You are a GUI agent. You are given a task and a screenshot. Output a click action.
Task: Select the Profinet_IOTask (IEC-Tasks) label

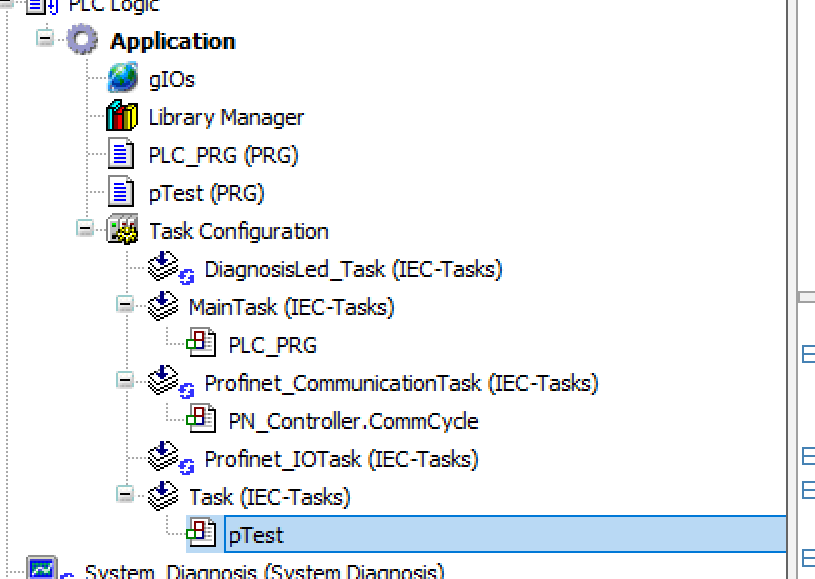(x=341, y=459)
